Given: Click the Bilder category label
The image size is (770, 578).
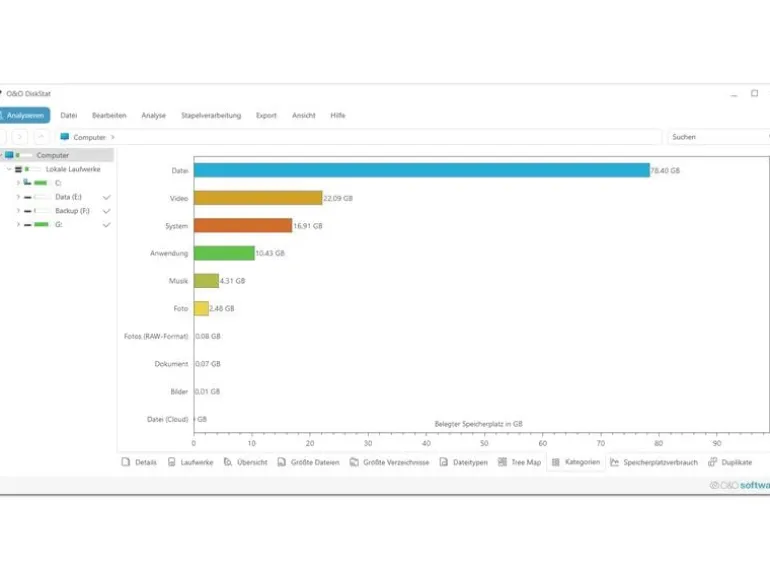Looking at the screenshot, I should [179, 391].
